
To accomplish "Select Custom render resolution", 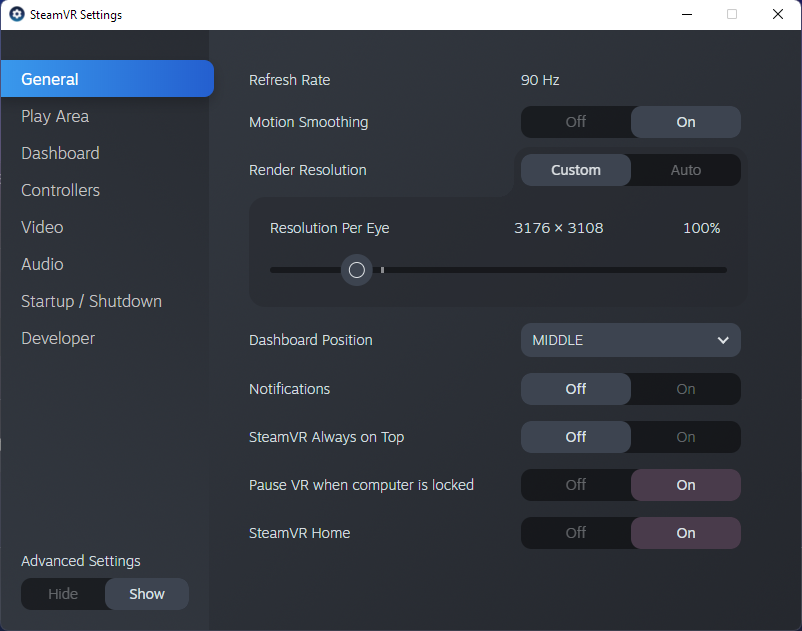I will (576, 170).
